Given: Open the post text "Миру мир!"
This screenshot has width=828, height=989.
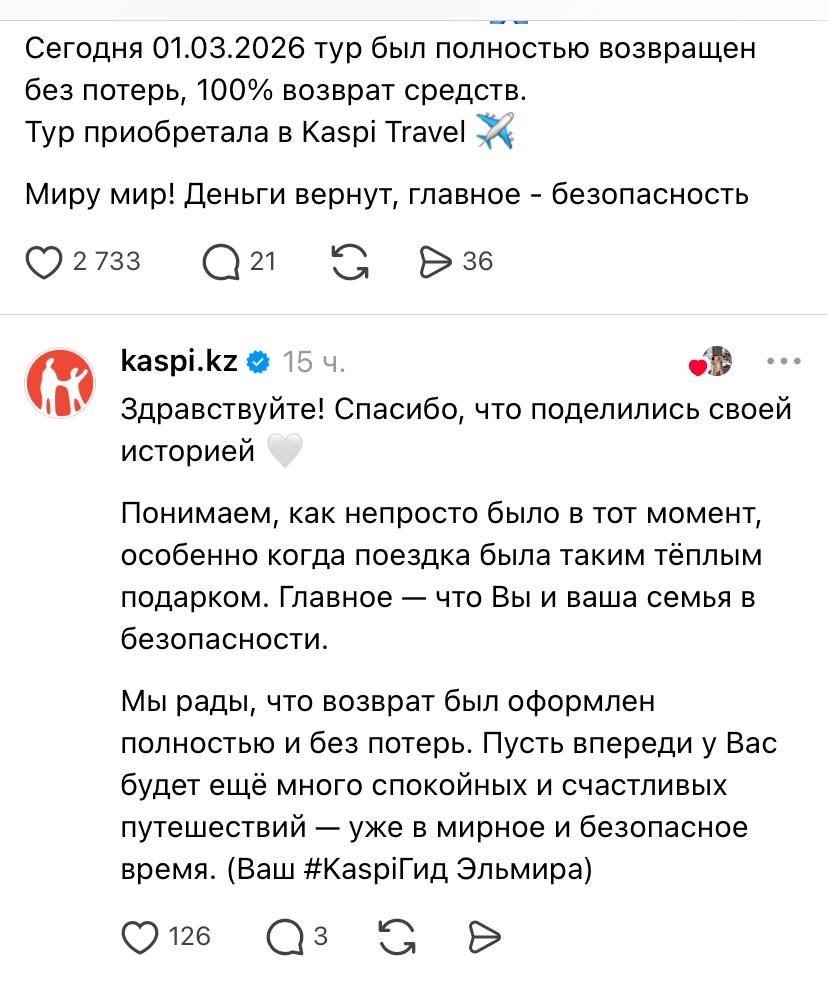Looking at the screenshot, I should click(x=386, y=194).
